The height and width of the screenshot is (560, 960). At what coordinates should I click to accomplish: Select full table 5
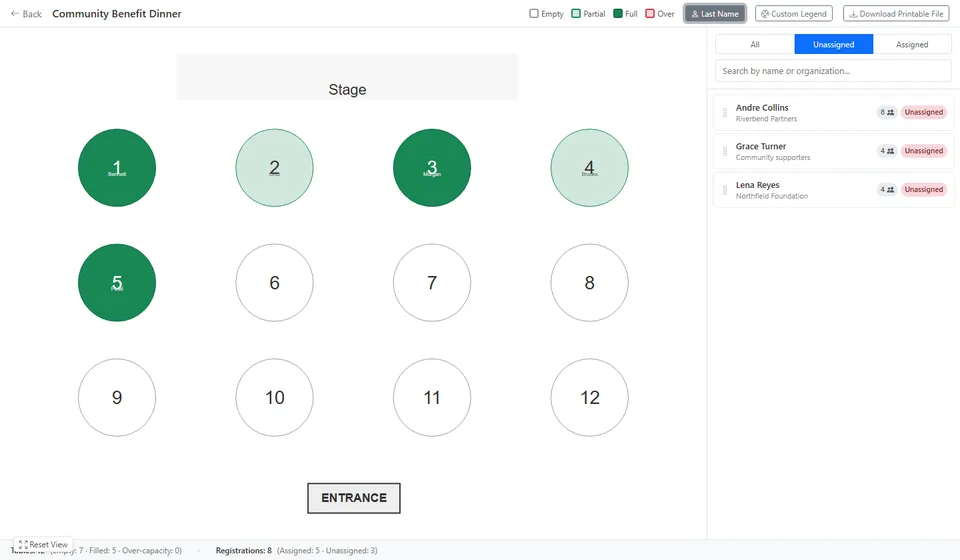point(117,283)
